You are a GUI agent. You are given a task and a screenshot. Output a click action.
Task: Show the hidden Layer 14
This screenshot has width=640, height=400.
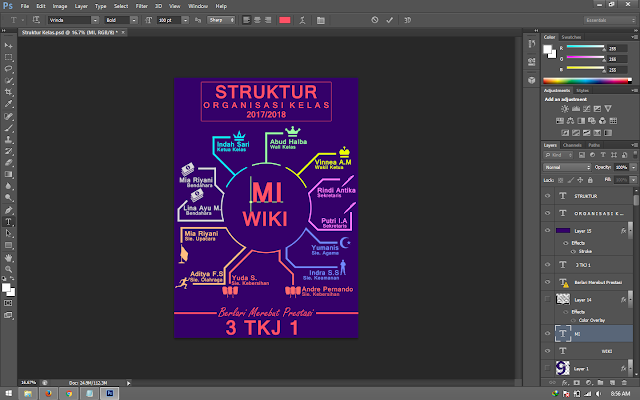coord(546,299)
